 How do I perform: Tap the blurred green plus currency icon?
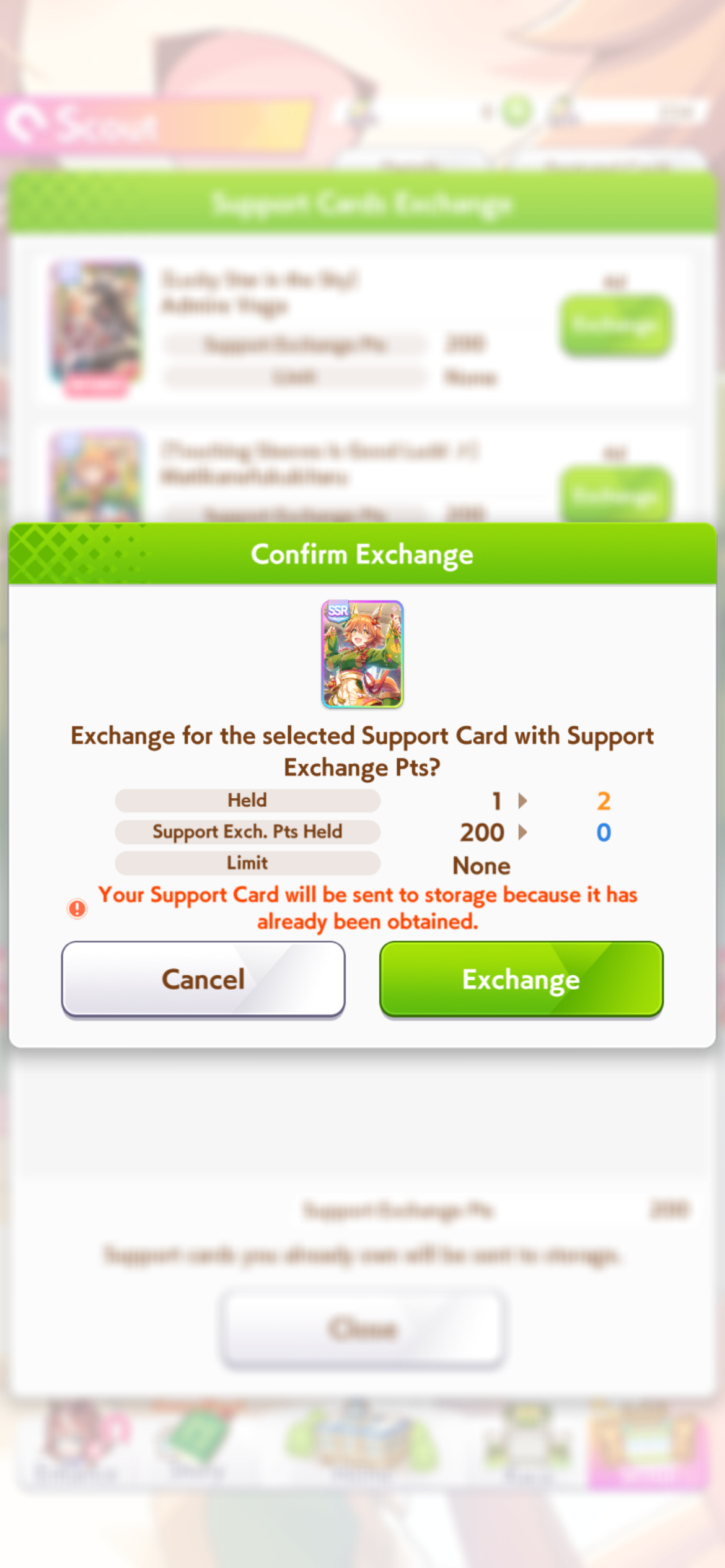pos(516,111)
